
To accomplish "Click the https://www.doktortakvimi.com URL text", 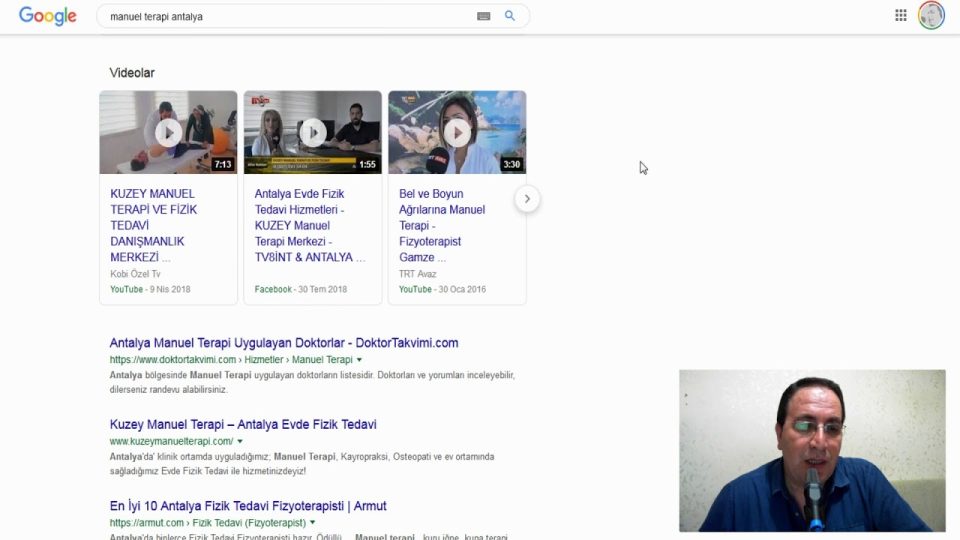I will click(x=173, y=359).
